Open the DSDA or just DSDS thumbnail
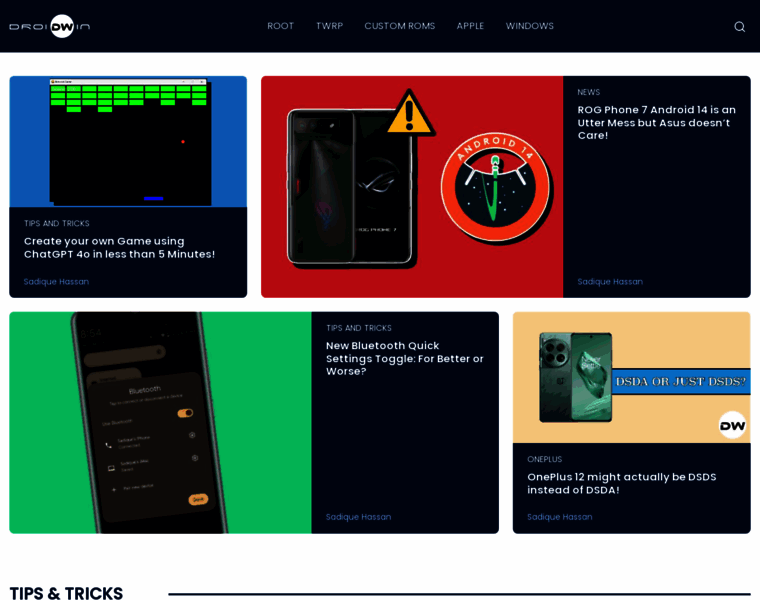Image resolution: width=760 pixels, height=600 pixels. pyautogui.click(x=632, y=377)
